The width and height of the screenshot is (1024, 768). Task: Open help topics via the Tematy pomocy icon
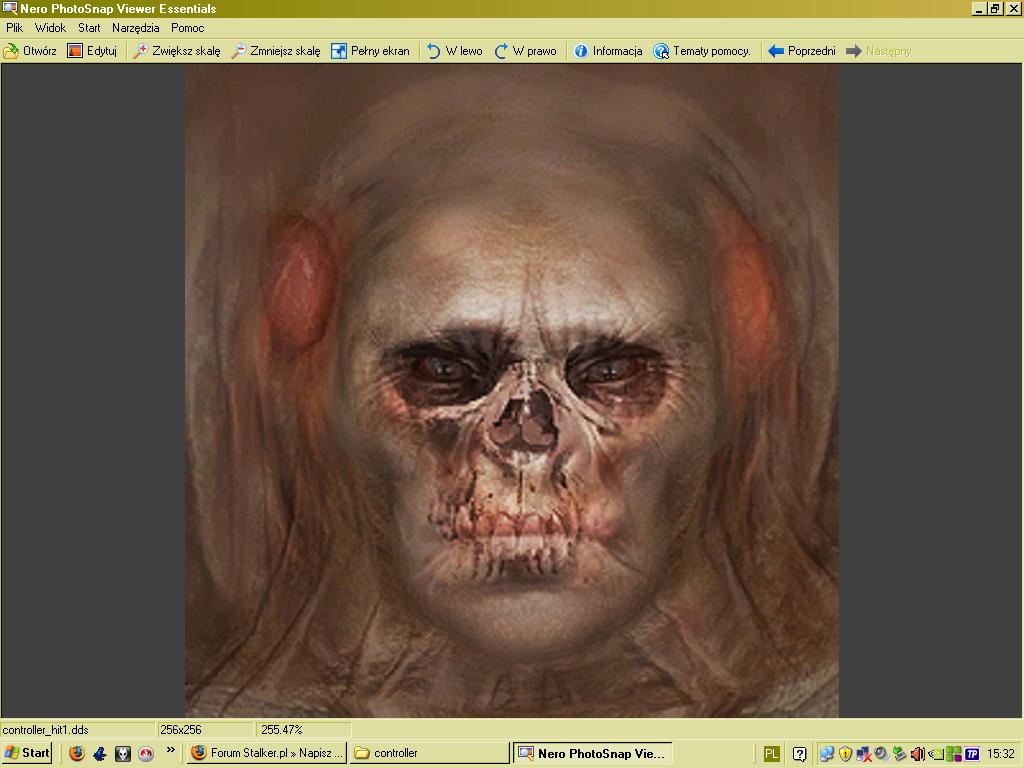661,51
